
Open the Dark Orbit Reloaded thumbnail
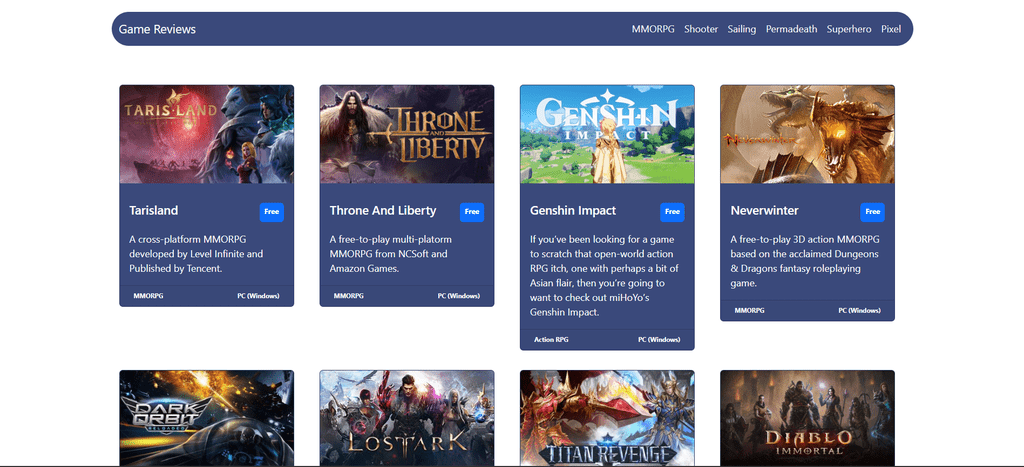tap(206, 418)
